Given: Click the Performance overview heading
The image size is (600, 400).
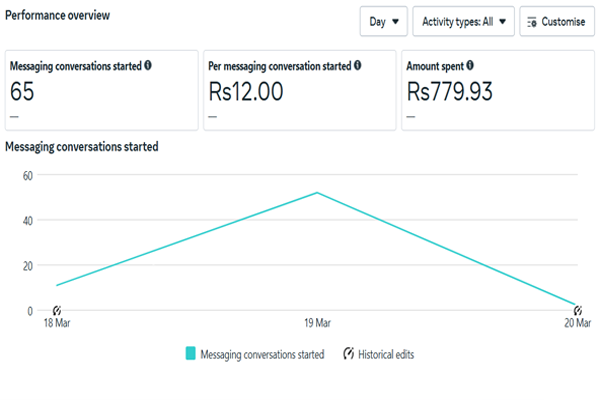Looking at the screenshot, I should click(x=57, y=16).
